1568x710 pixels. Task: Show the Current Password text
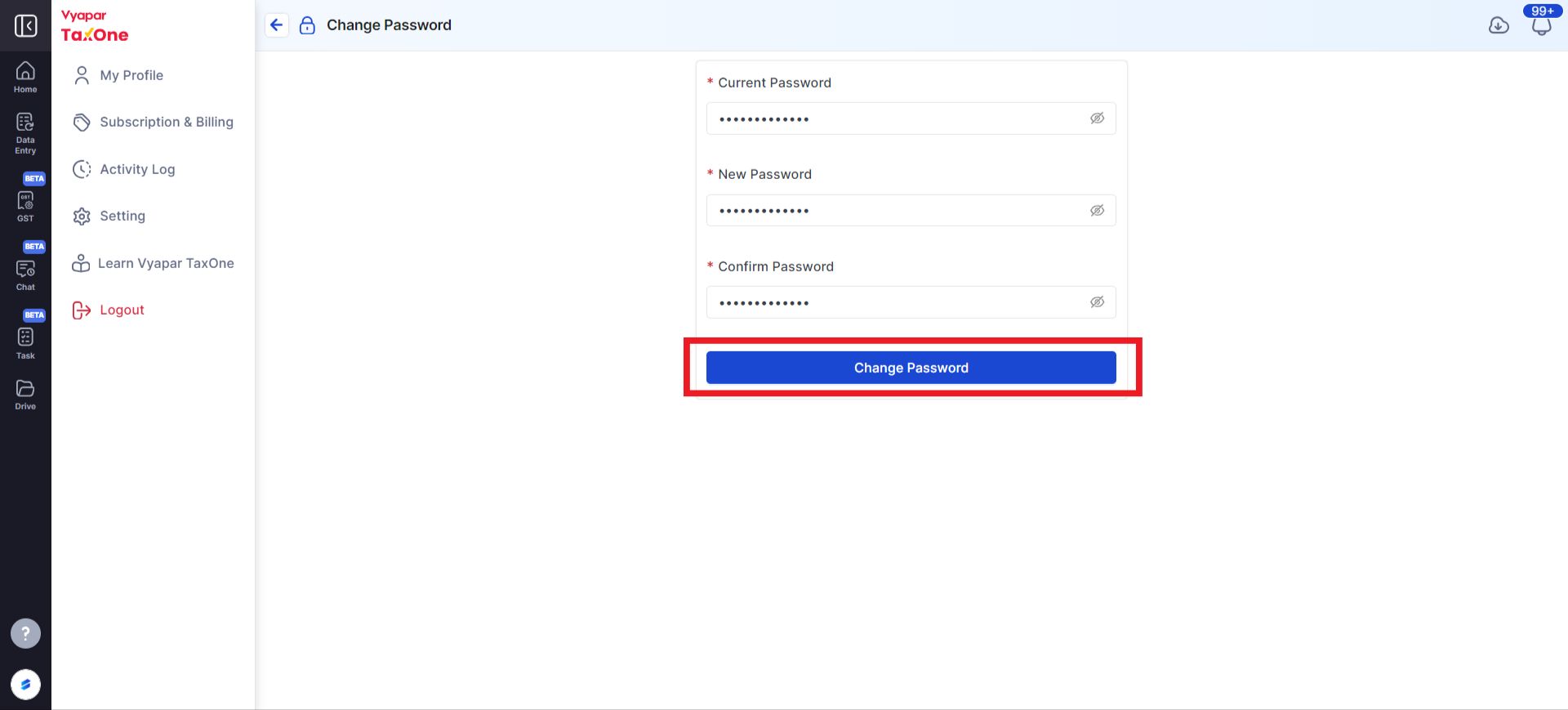point(1097,118)
